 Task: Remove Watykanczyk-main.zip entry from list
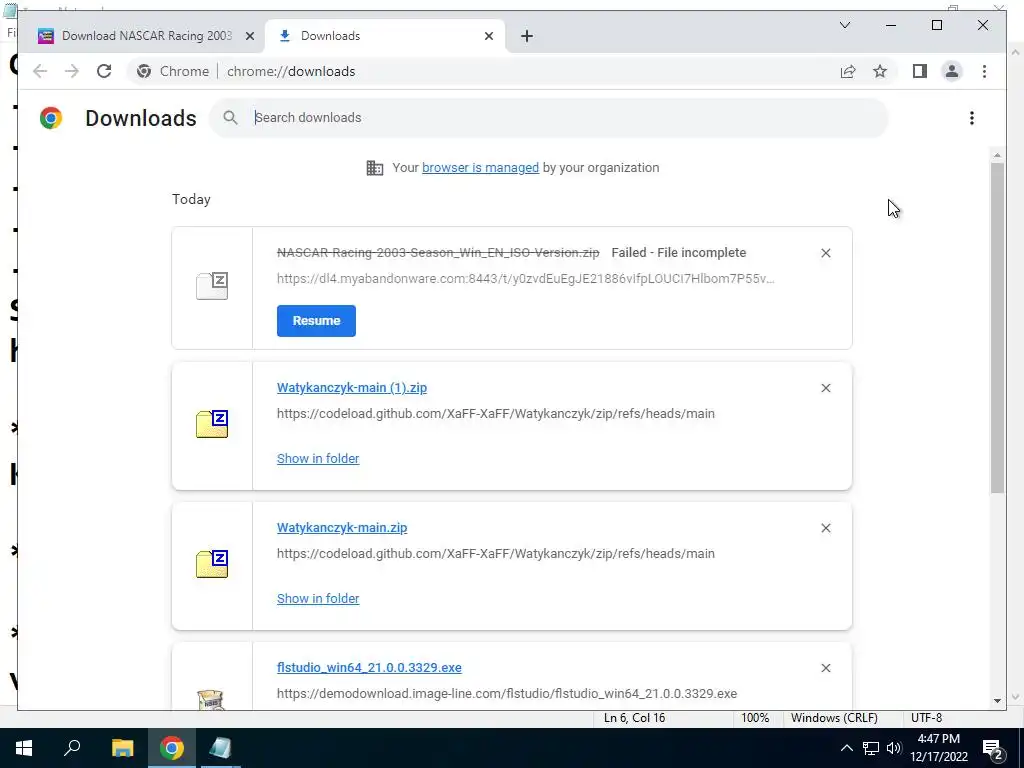[825, 528]
